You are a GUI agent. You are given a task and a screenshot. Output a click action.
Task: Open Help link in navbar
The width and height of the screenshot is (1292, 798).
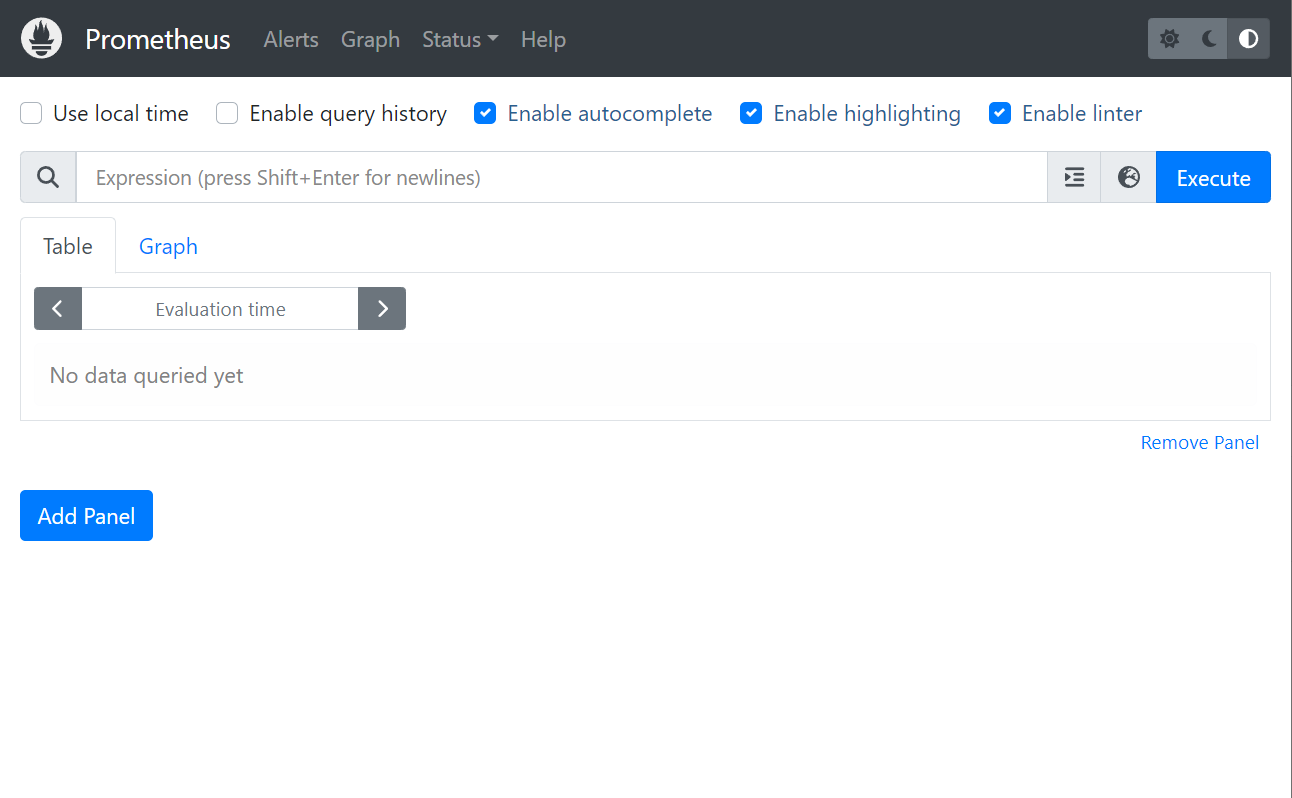click(543, 39)
